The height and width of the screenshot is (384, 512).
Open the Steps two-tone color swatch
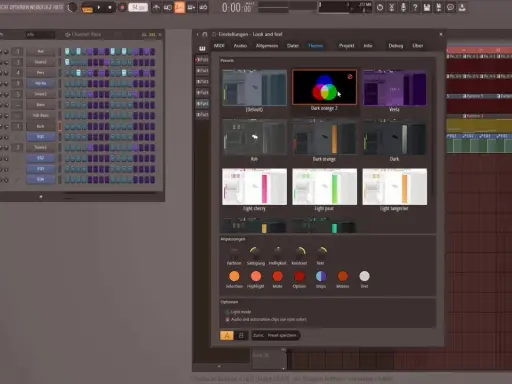321,276
